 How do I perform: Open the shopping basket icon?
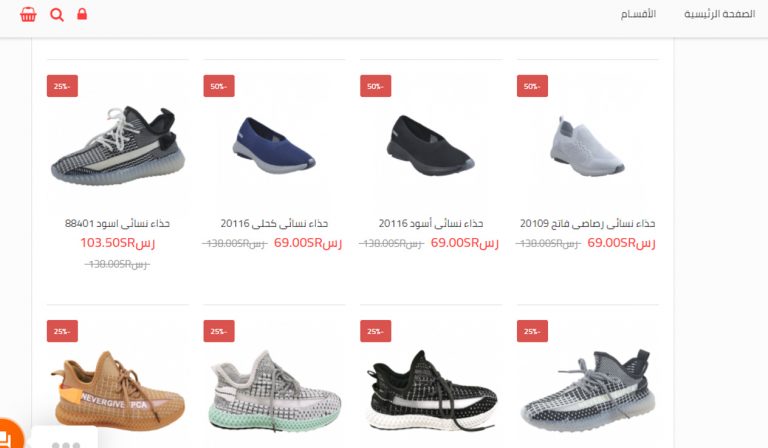[28, 15]
